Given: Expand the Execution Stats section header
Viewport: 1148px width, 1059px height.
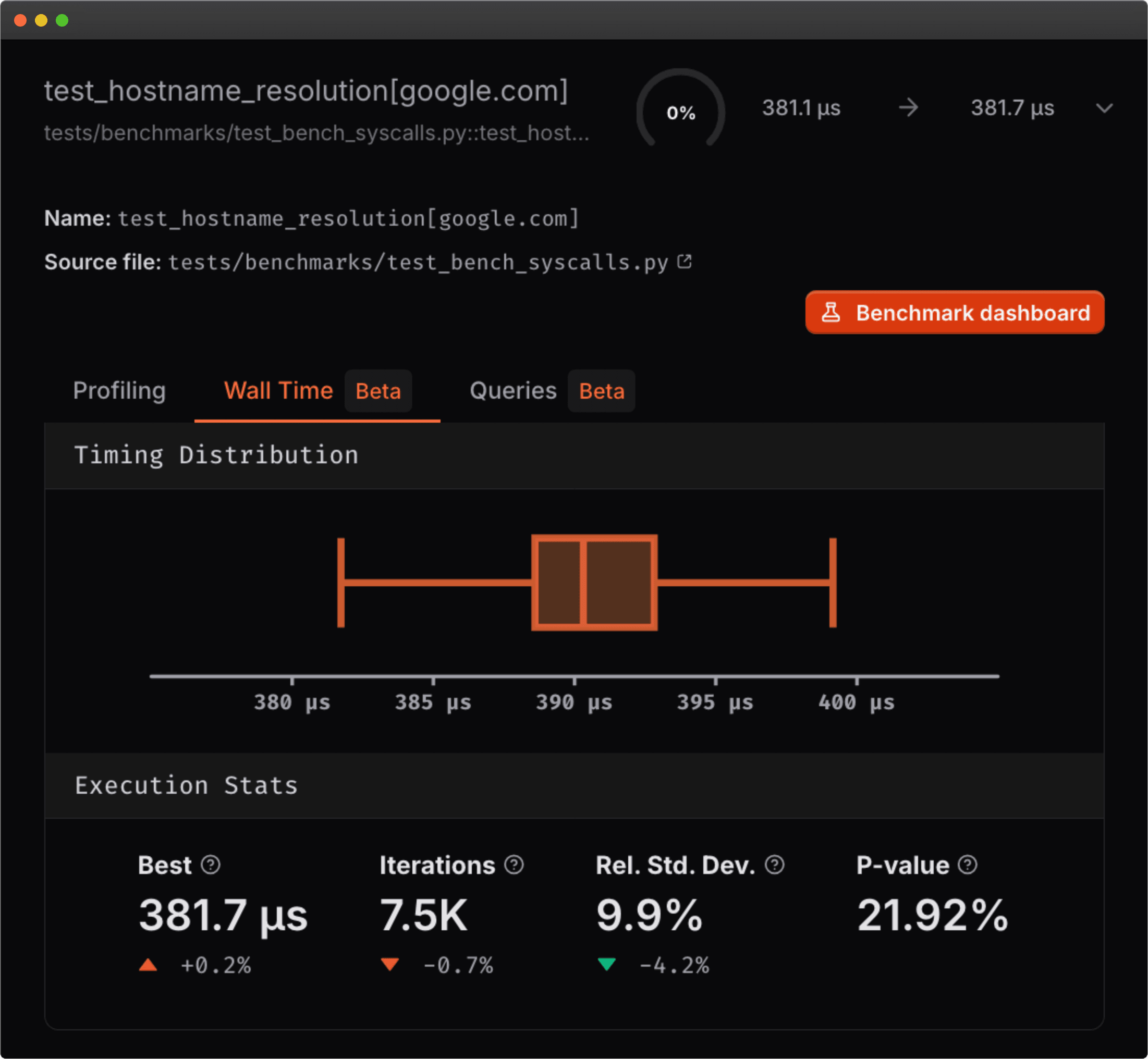Looking at the screenshot, I should click(x=186, y=785).
